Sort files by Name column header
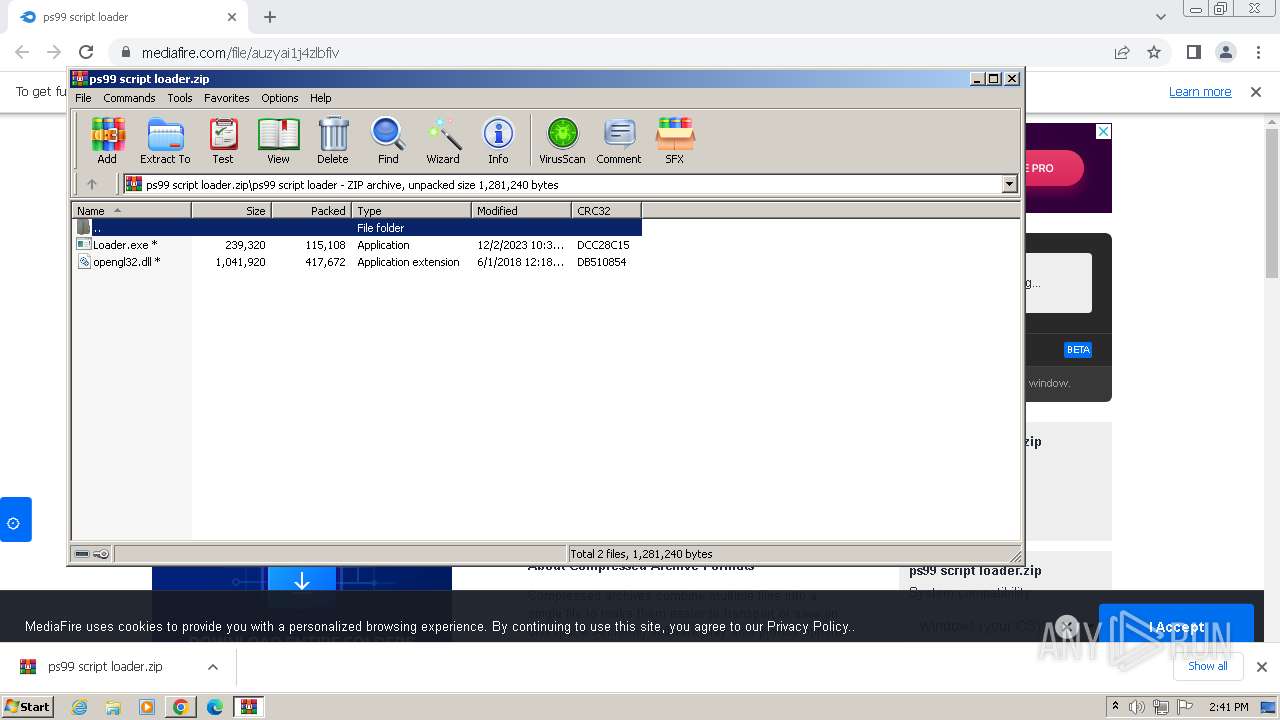Viewport: 1280px width, 720px height. click(x=131, y=210)
